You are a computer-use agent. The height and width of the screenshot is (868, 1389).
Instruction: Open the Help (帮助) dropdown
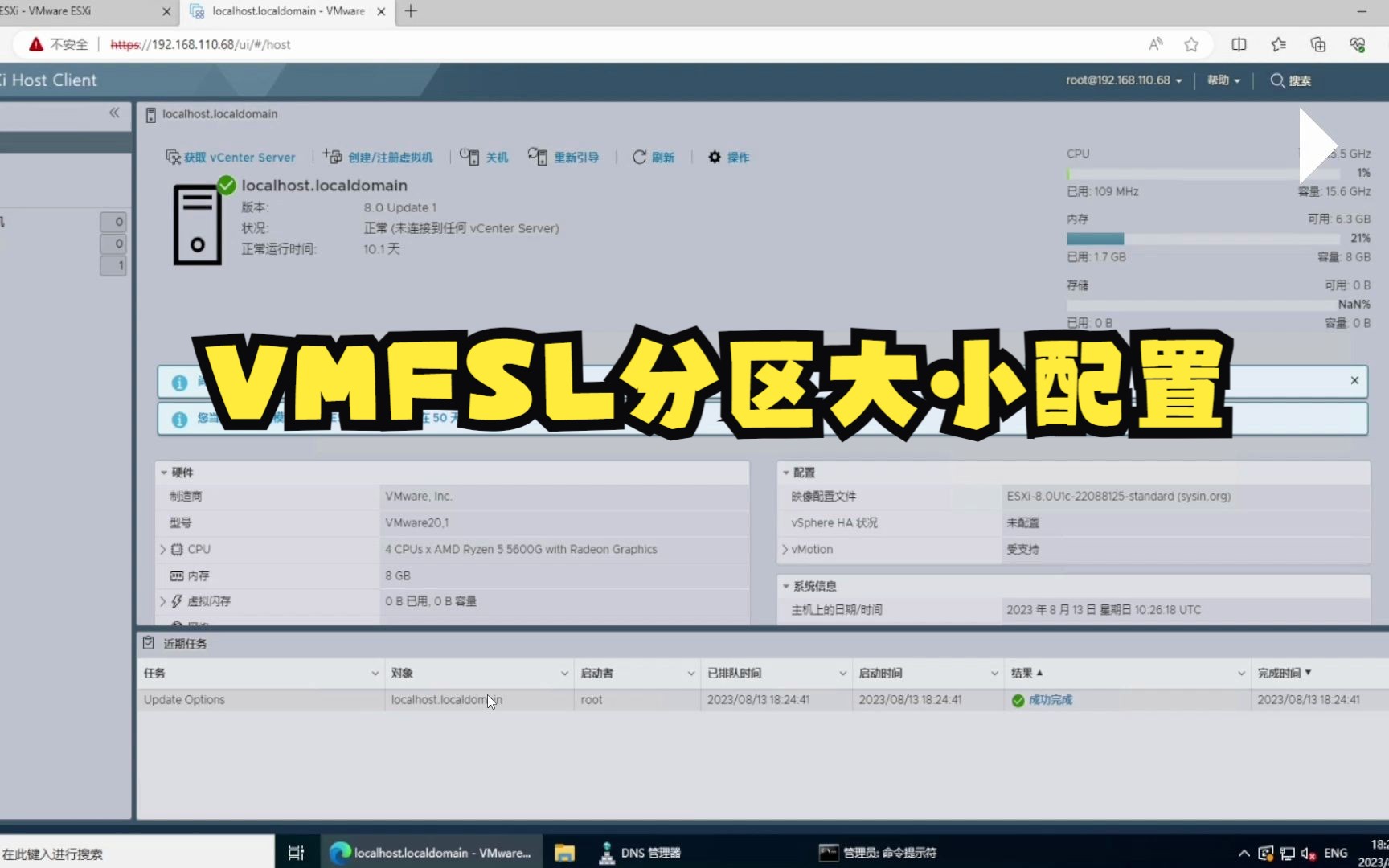[1223, 80]
